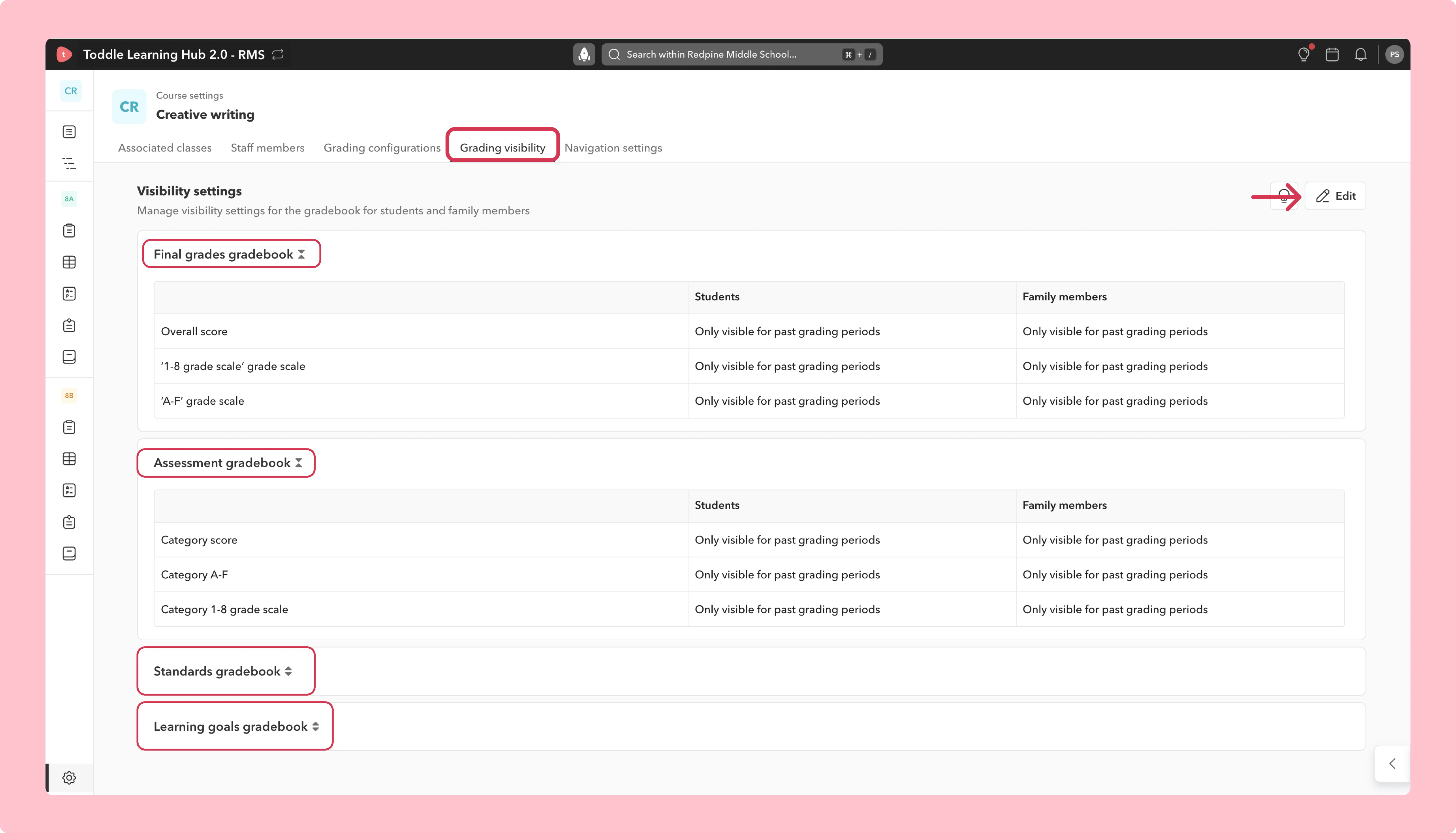Viewport: 1456px width, 833px height.
Task: Click Family members header in Assessment gradebook table
Action: tap(1065, 506)
